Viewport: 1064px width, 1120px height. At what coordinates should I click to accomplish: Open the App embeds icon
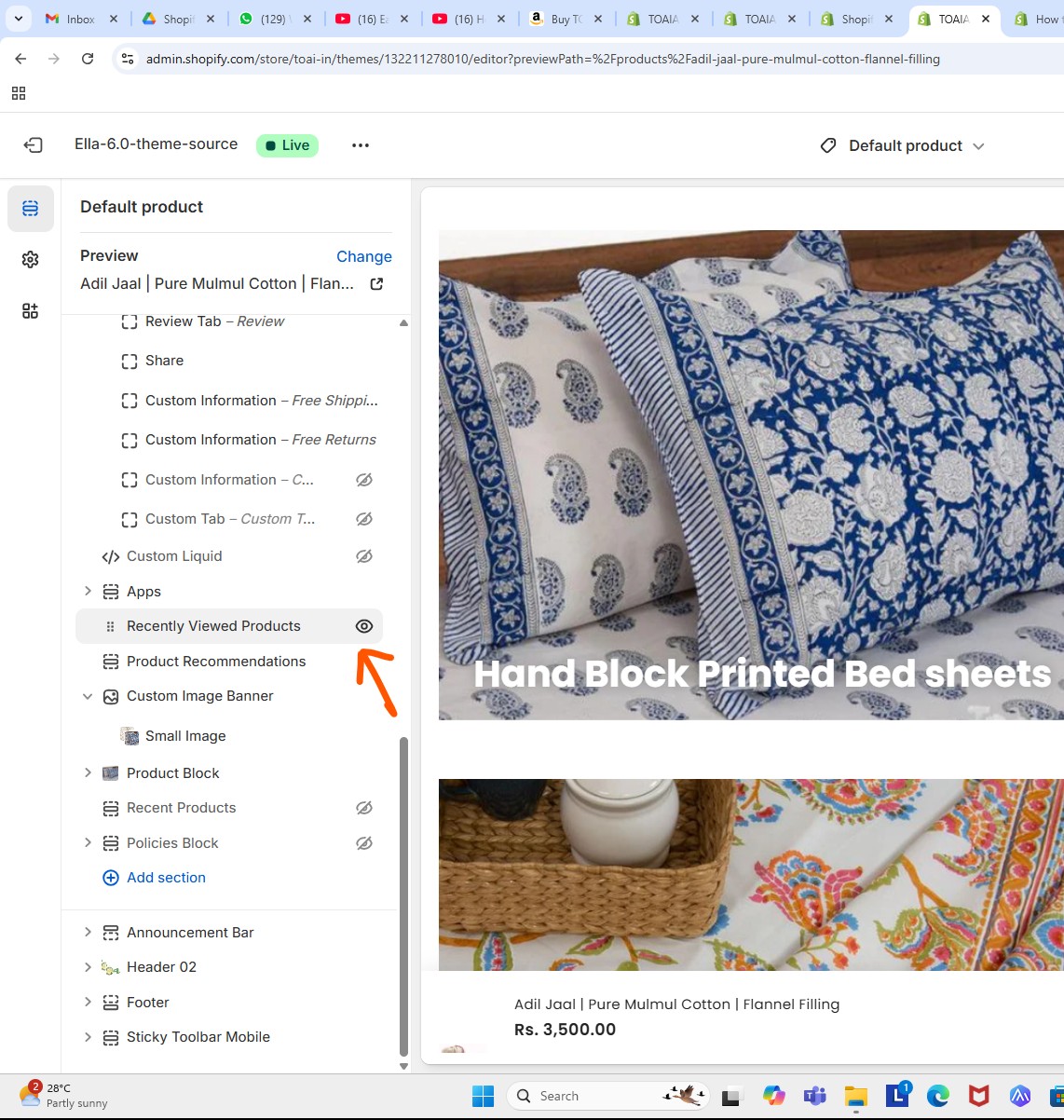(31, 311)
